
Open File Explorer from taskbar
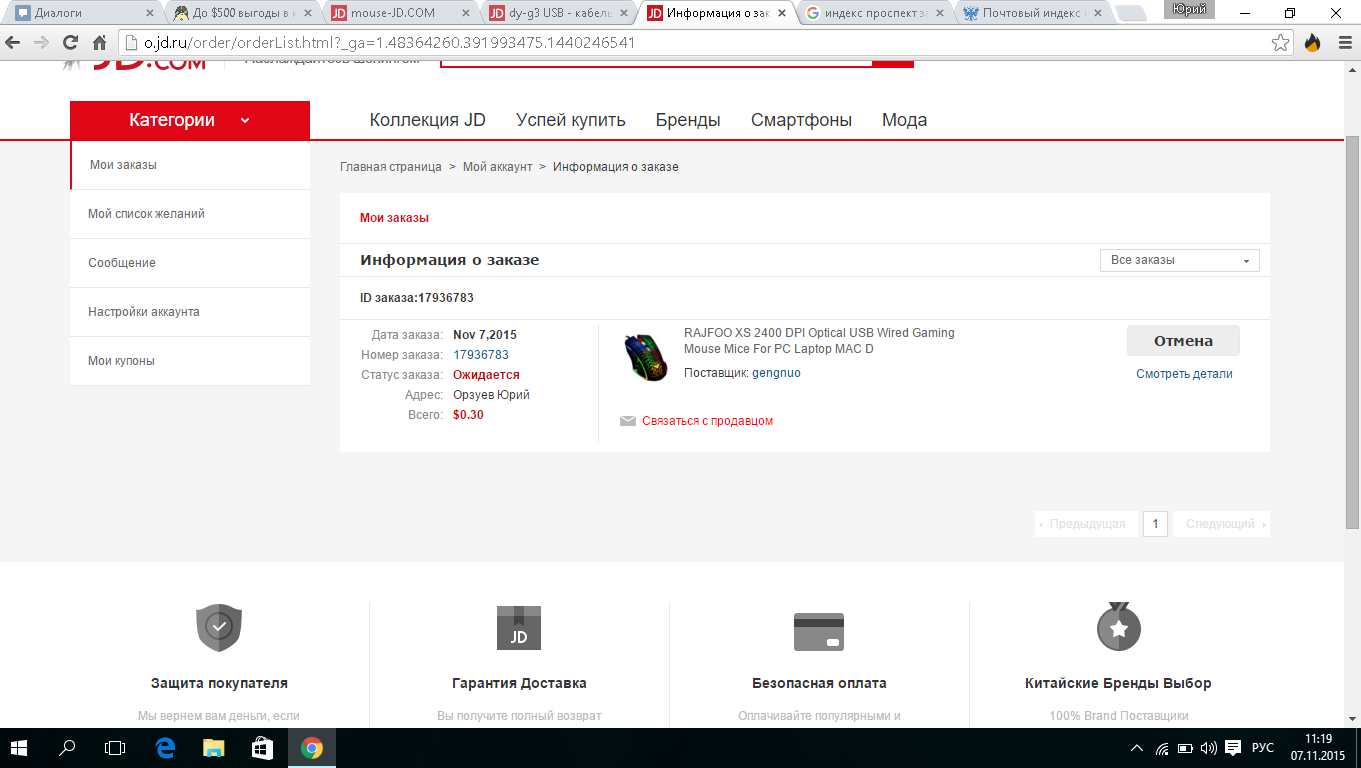click(214, 748)
